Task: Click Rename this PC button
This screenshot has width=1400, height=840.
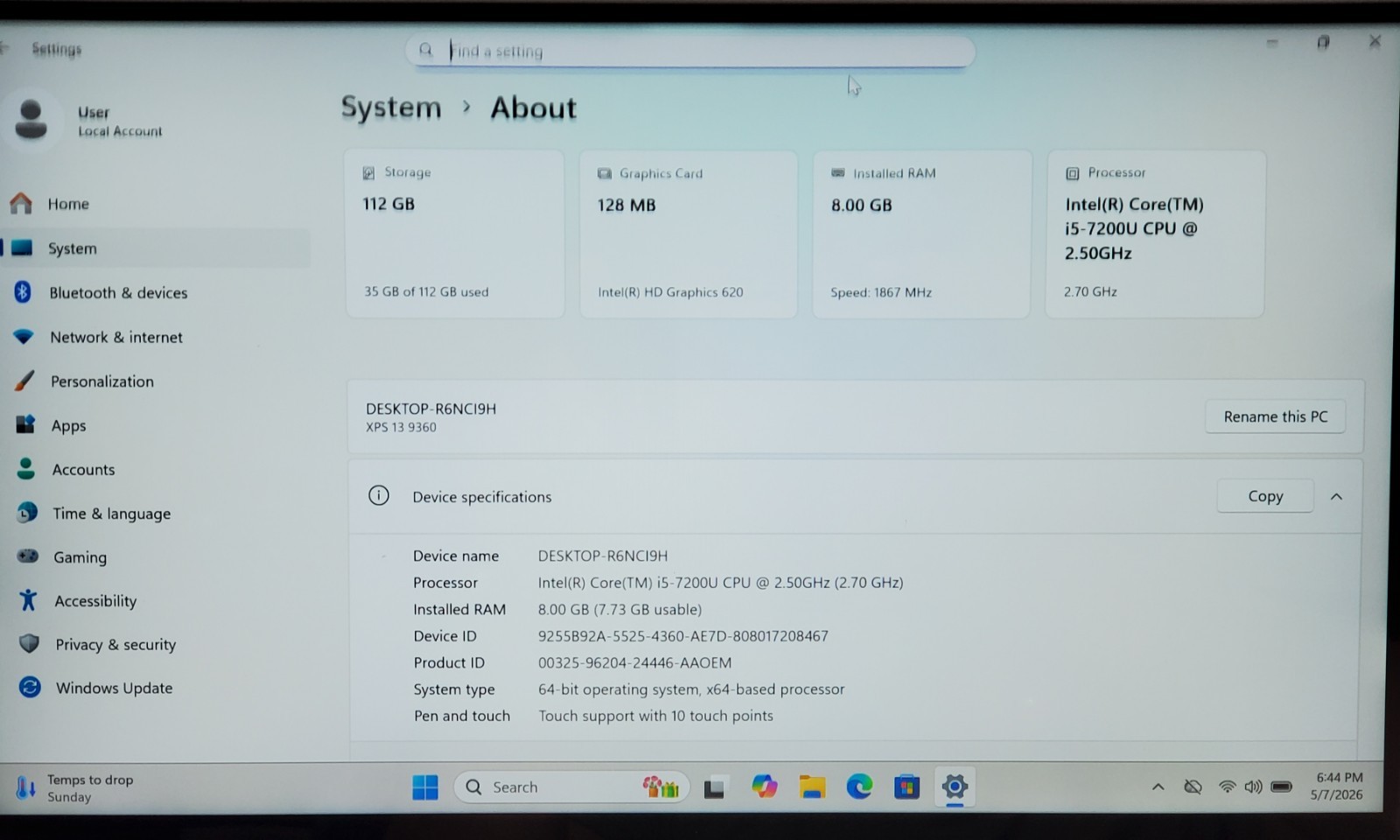Action: tap(1275, 416)
